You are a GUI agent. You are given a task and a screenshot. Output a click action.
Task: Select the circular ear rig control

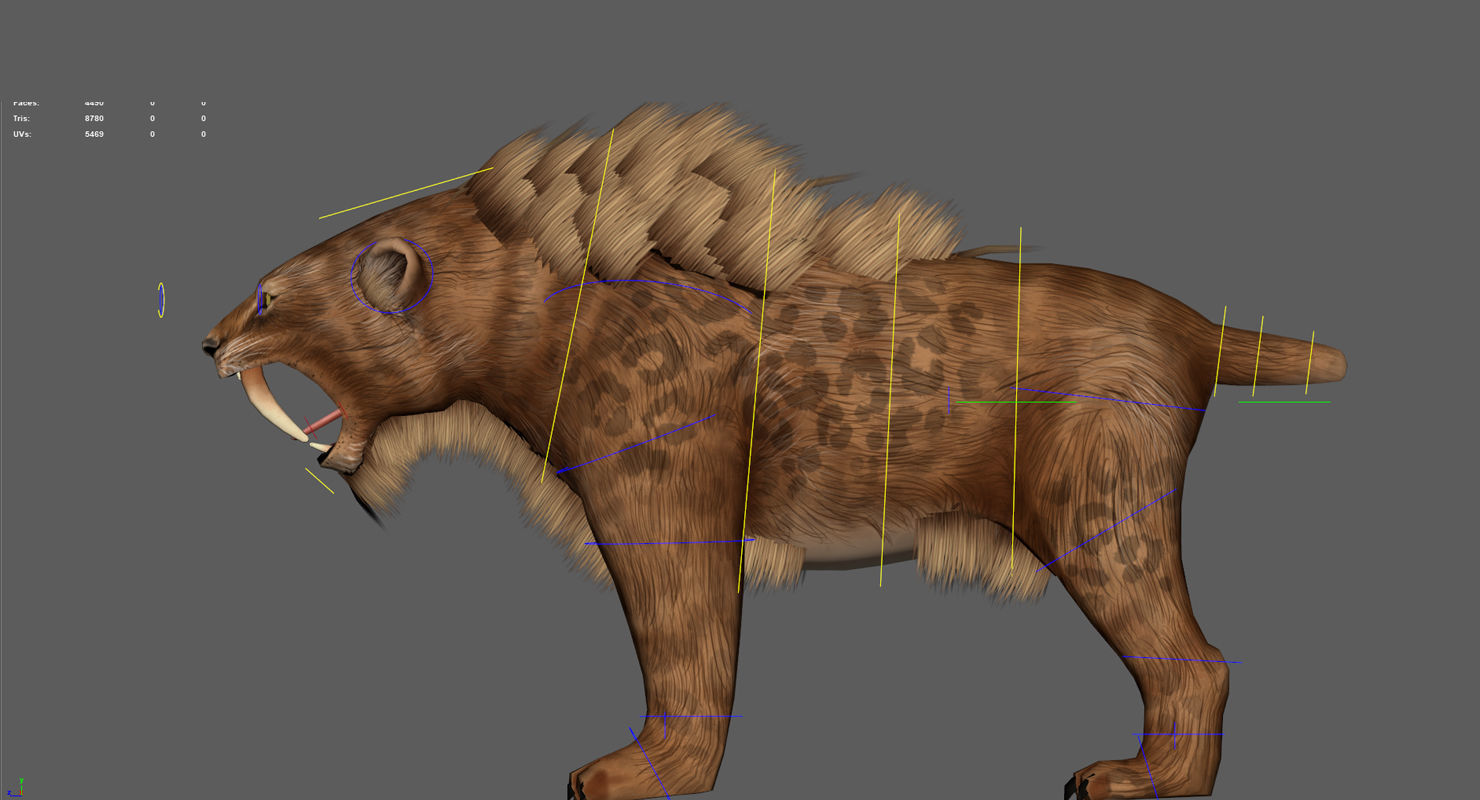(391, 277)
